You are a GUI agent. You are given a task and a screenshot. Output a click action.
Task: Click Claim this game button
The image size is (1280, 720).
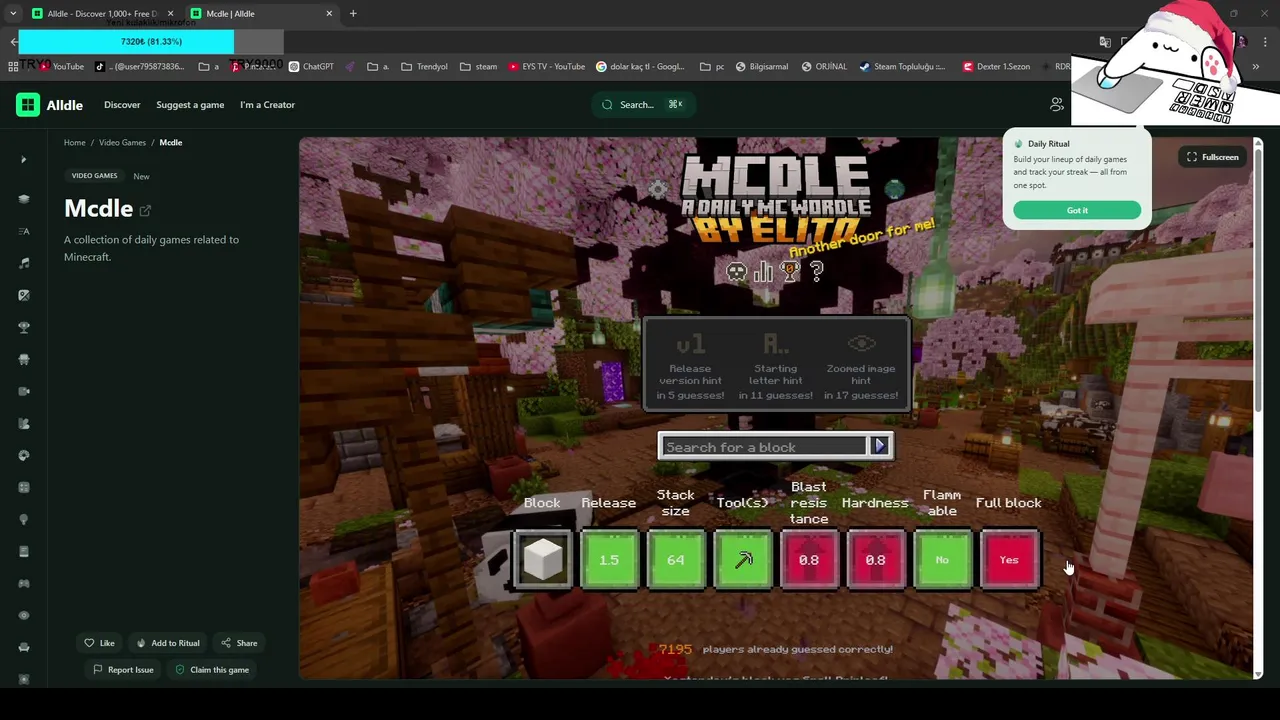click(211, 670)
